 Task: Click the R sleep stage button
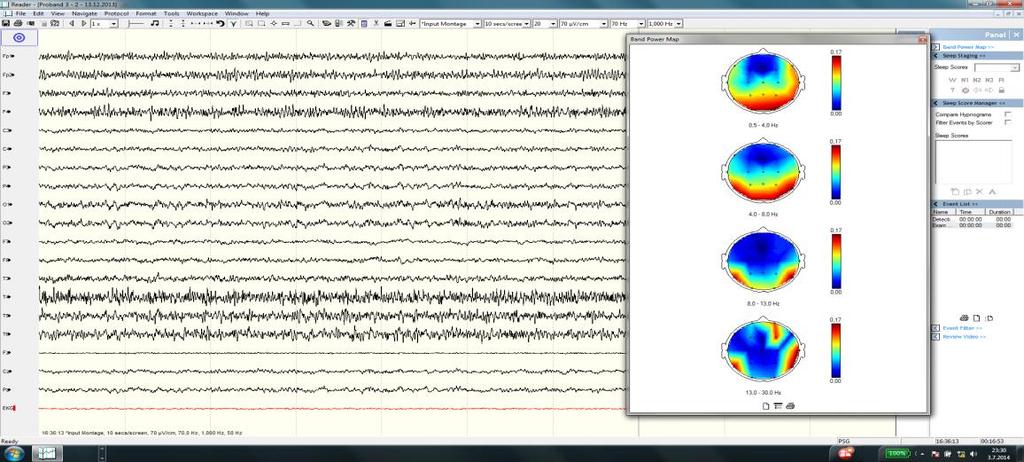coord(1001,80)
